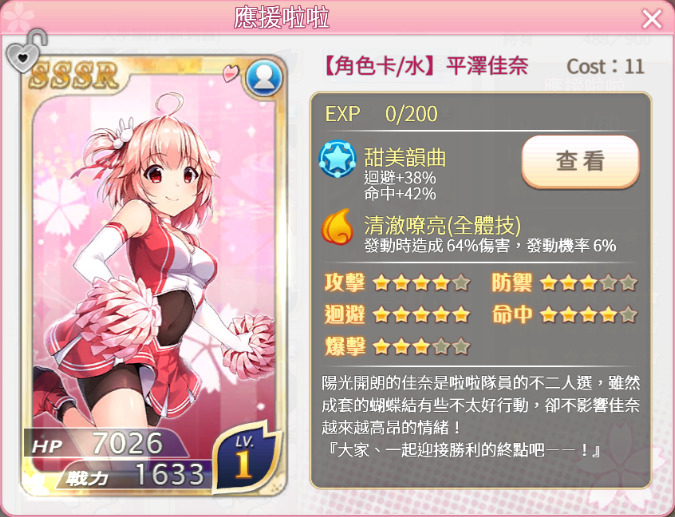Select the 清澈嘹亮(全體技) skill title
Image resolution: width=675 pixels, height=517 pixels.
click(443, 225)
